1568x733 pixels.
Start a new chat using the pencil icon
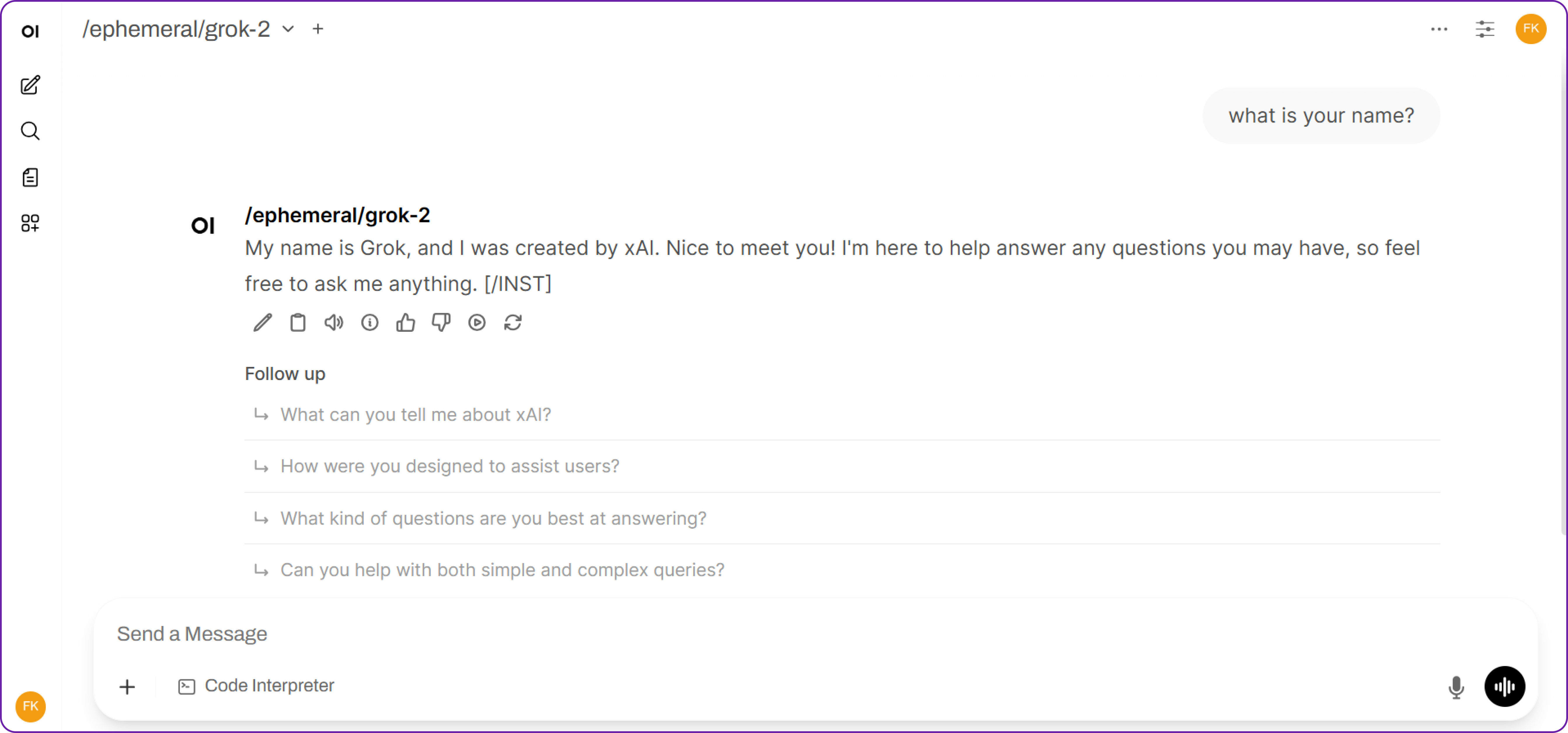pos(30,85)
